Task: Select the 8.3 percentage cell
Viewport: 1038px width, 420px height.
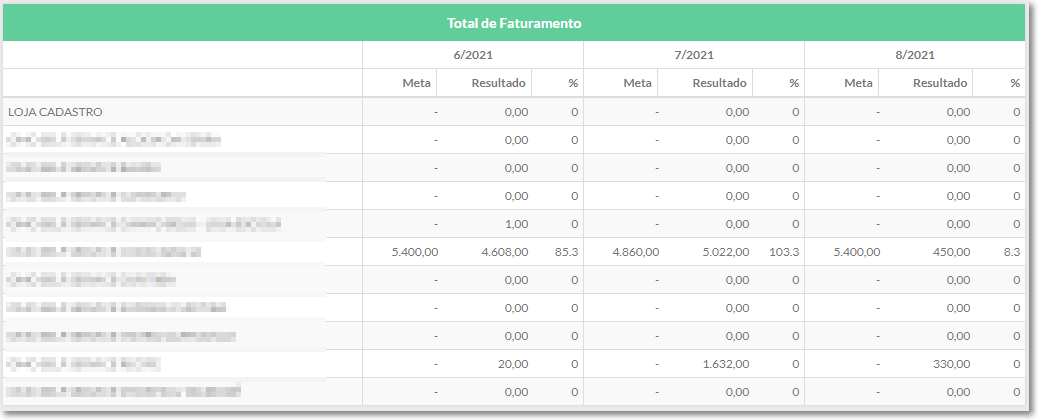Action: point(1012,252)
